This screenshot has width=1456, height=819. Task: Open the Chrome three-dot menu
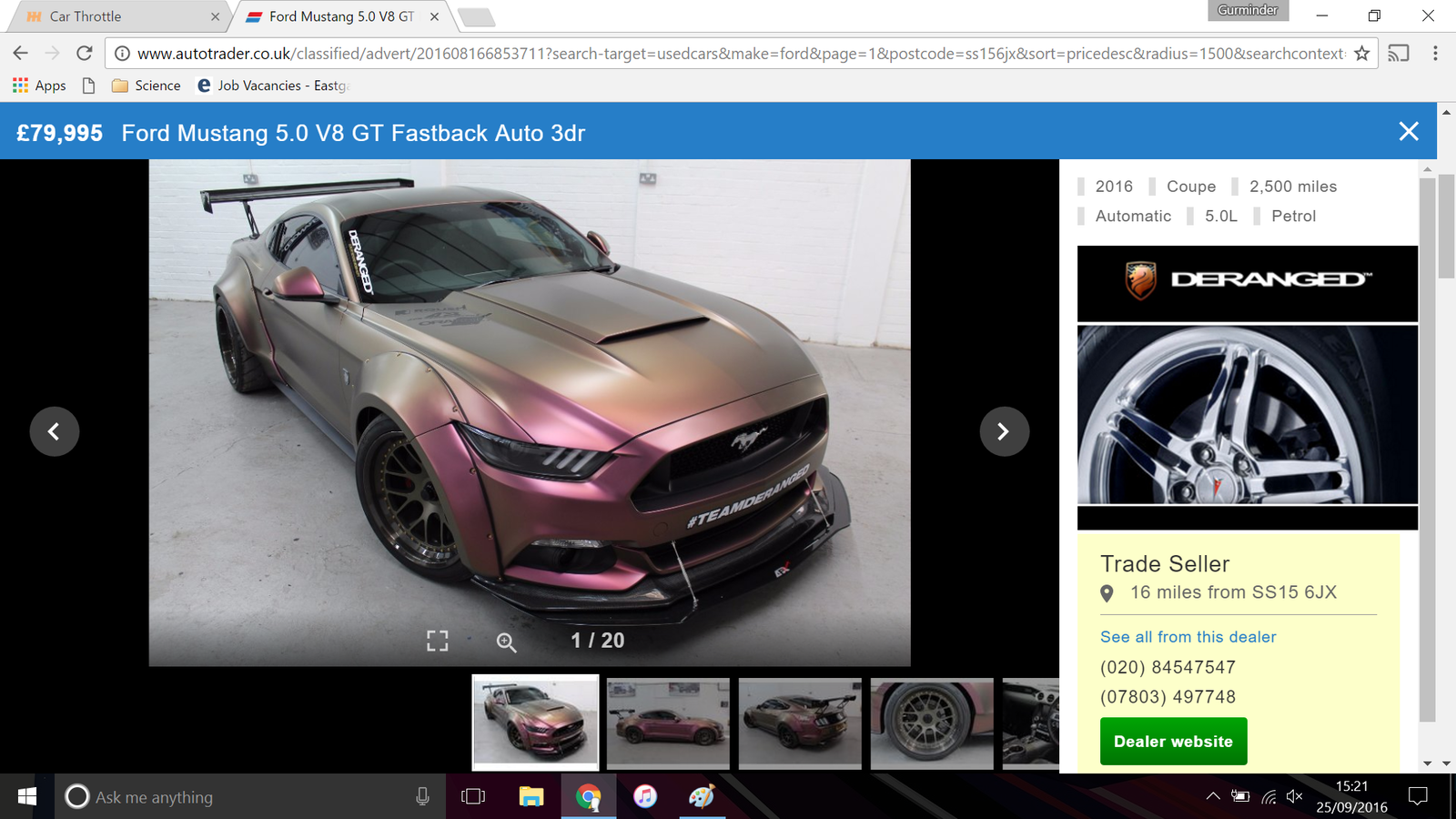(x=1435, y=54)
